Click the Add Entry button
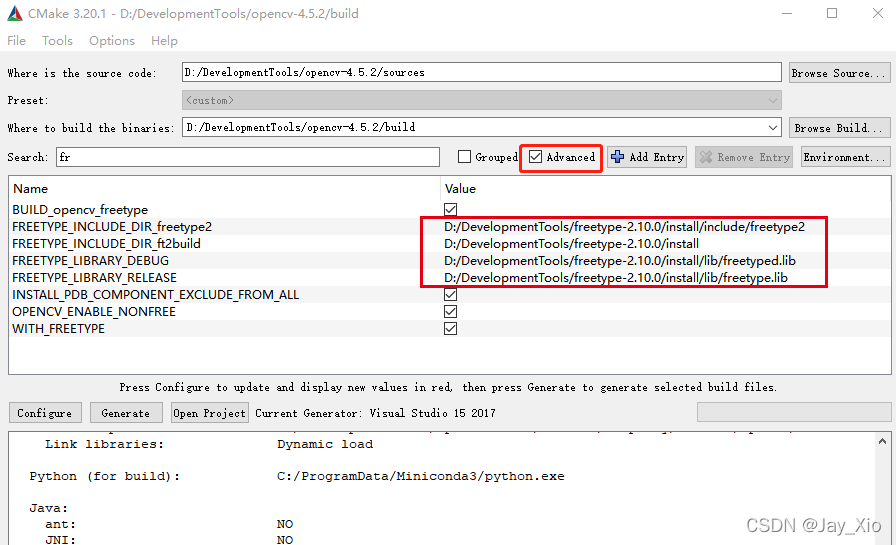 (647, 157)
